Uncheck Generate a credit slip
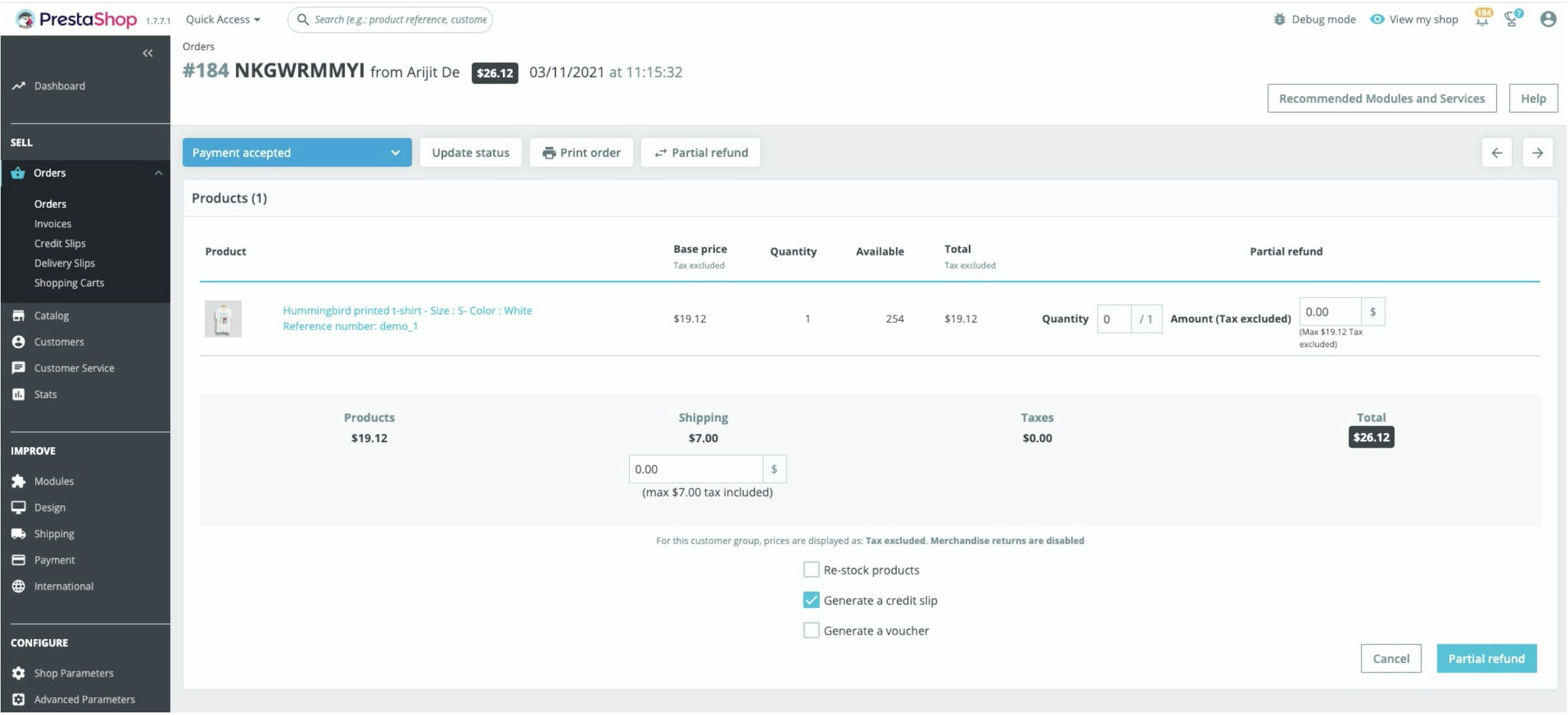The height and width of the screenshot is (715, 1568). [x=811, y=600]
